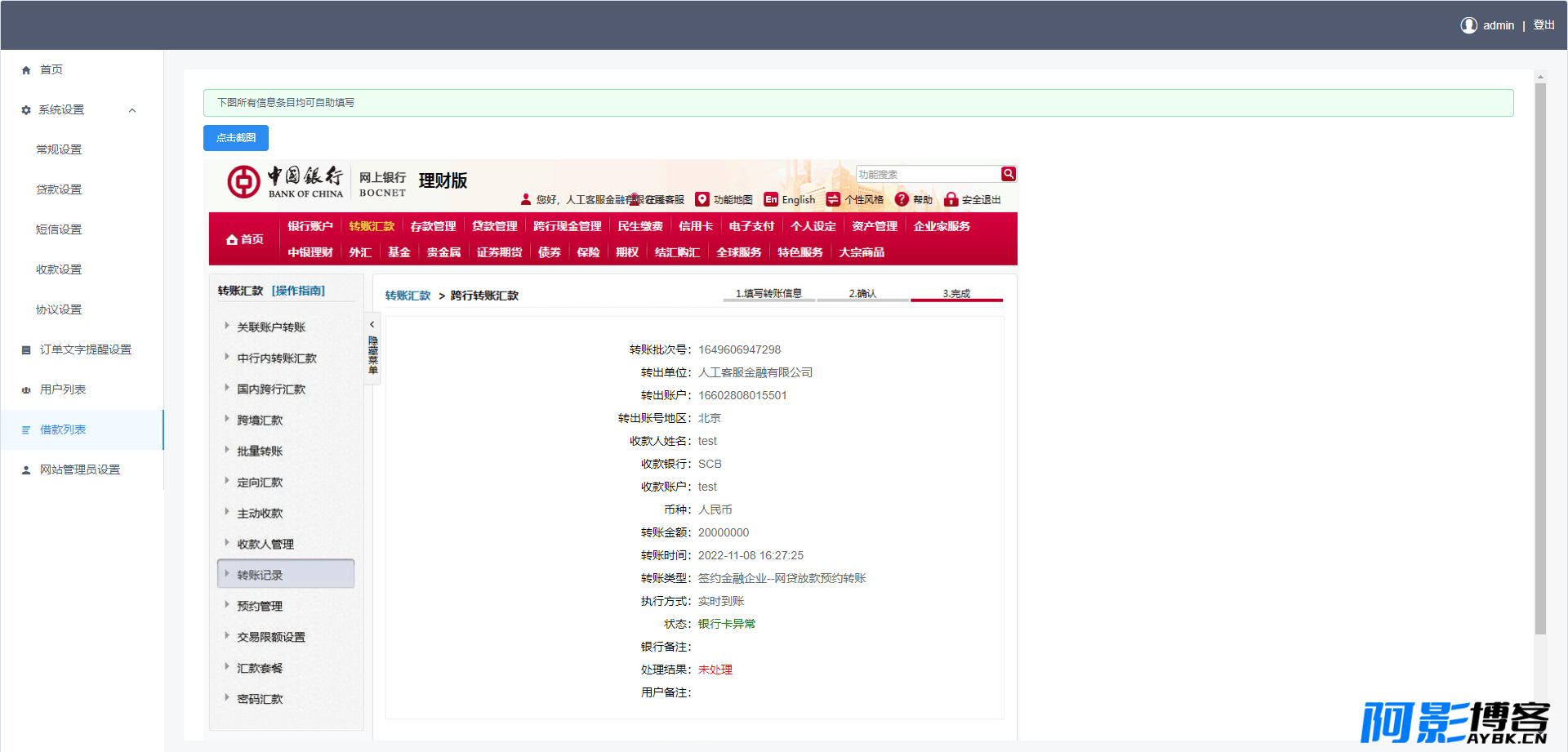The height and width of the screenshot is (752, 1568).
Task: Click the bank nav 首页 home icon
Action: coord(232,240)
